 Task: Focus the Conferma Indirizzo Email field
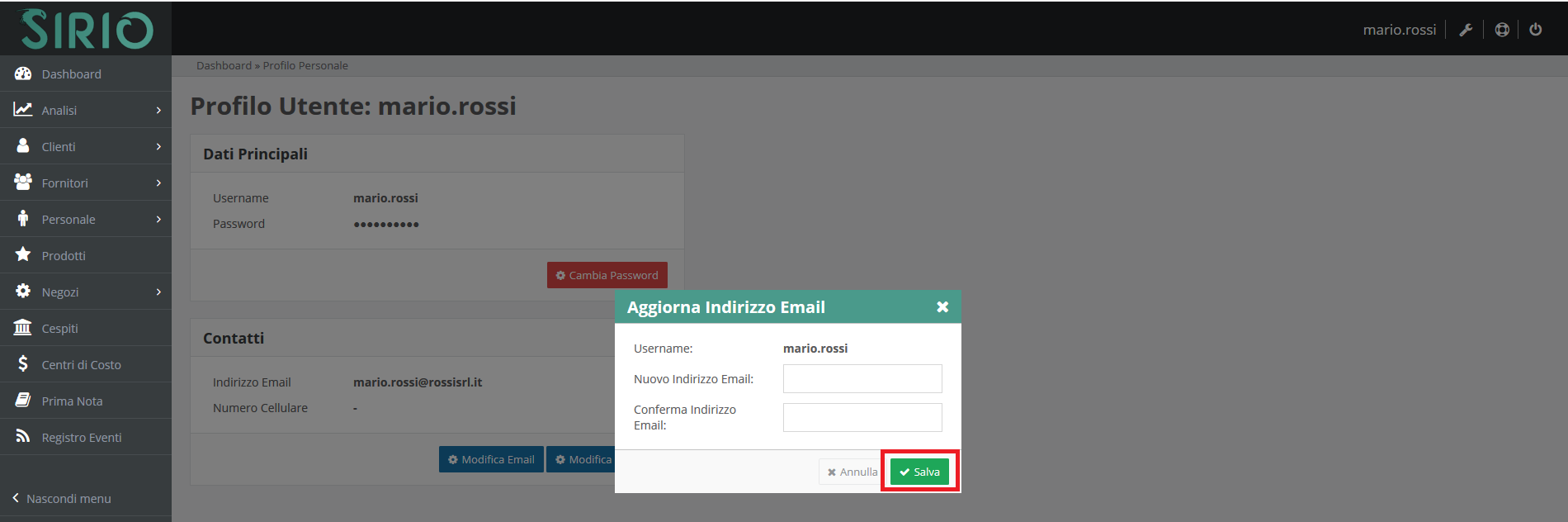coord(862,417)
